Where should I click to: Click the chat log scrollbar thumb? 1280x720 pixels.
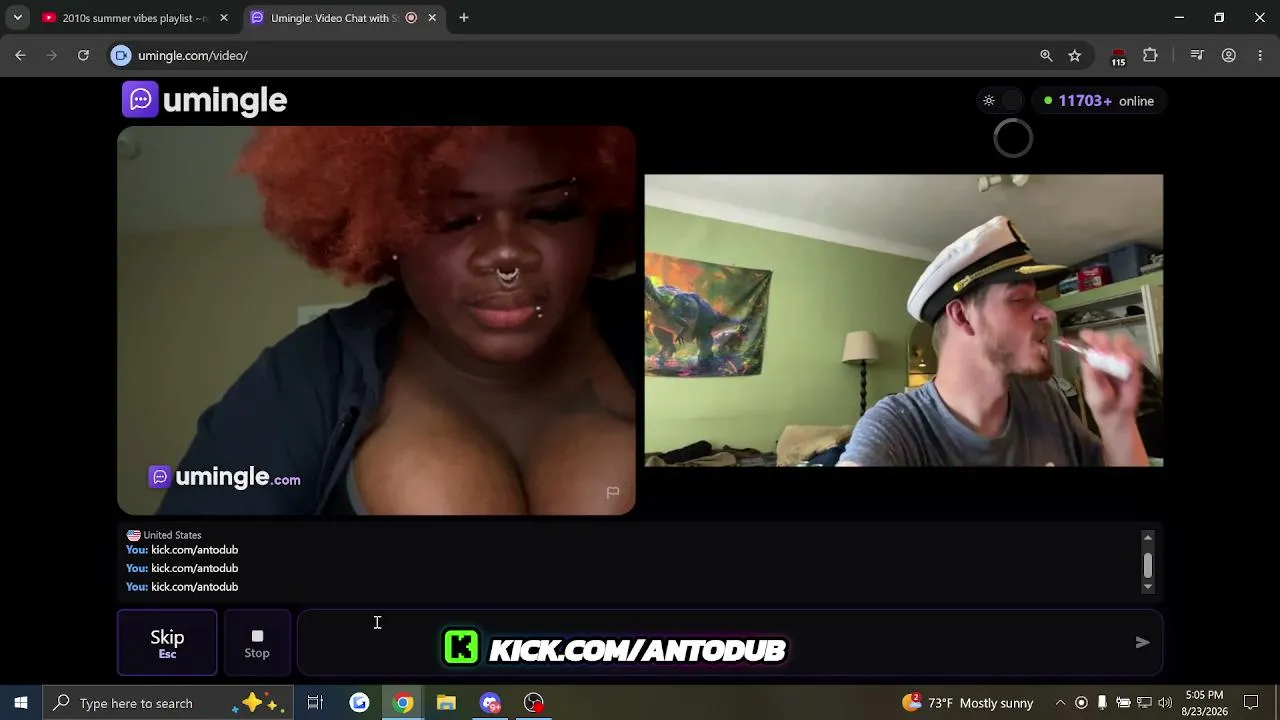pyautogui.click(x=1148, y=565)
